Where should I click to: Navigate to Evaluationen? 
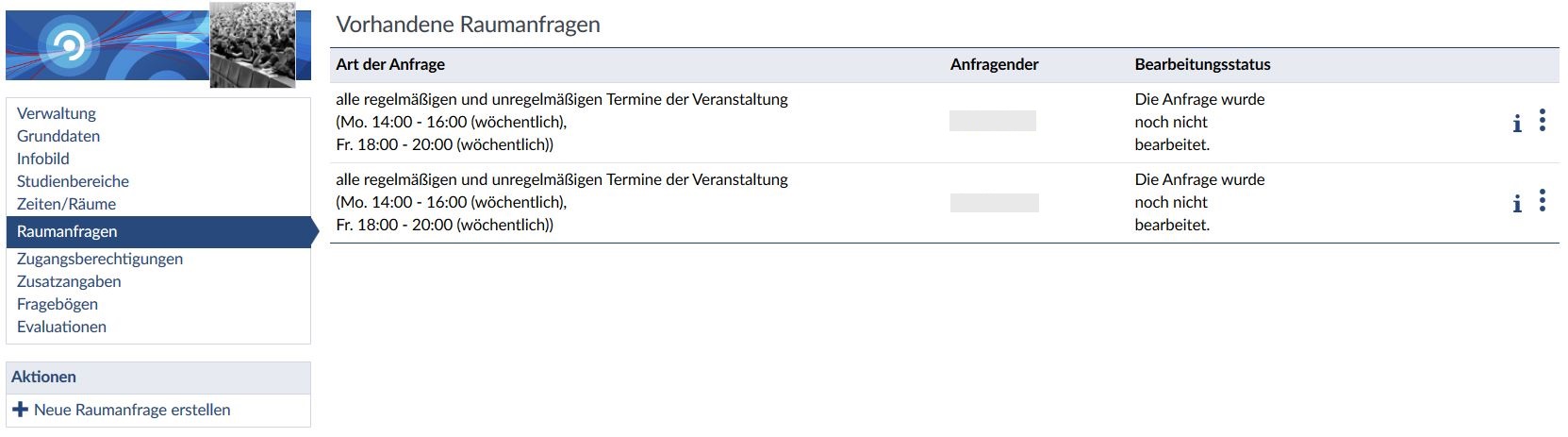pyautogui.click(x=61, y=327)
